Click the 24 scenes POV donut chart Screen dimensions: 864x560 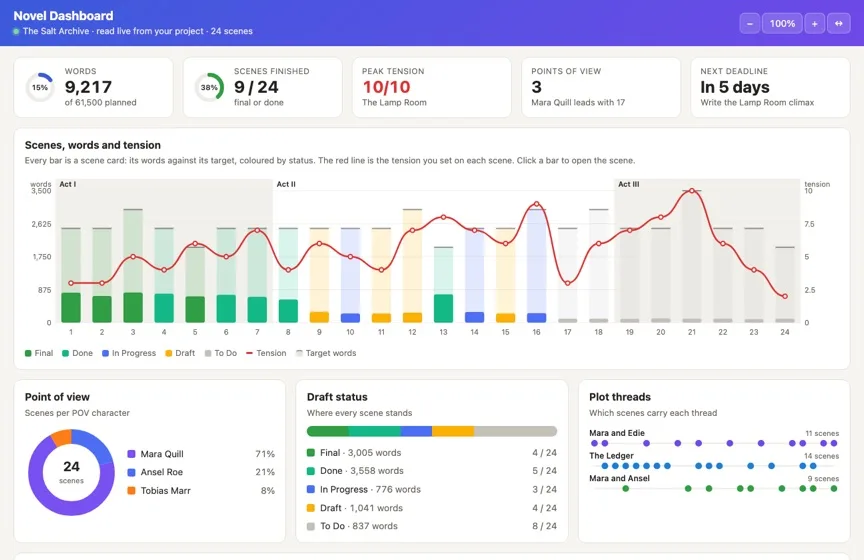tap(71, 472)
